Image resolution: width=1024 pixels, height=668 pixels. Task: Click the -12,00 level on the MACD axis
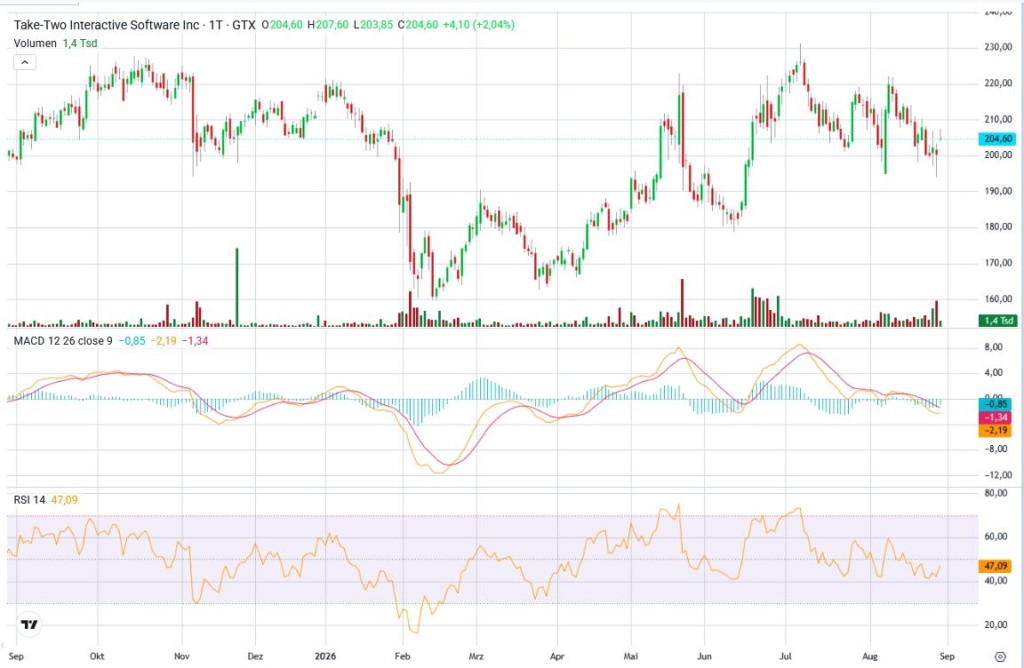click(x=997, y=475)
